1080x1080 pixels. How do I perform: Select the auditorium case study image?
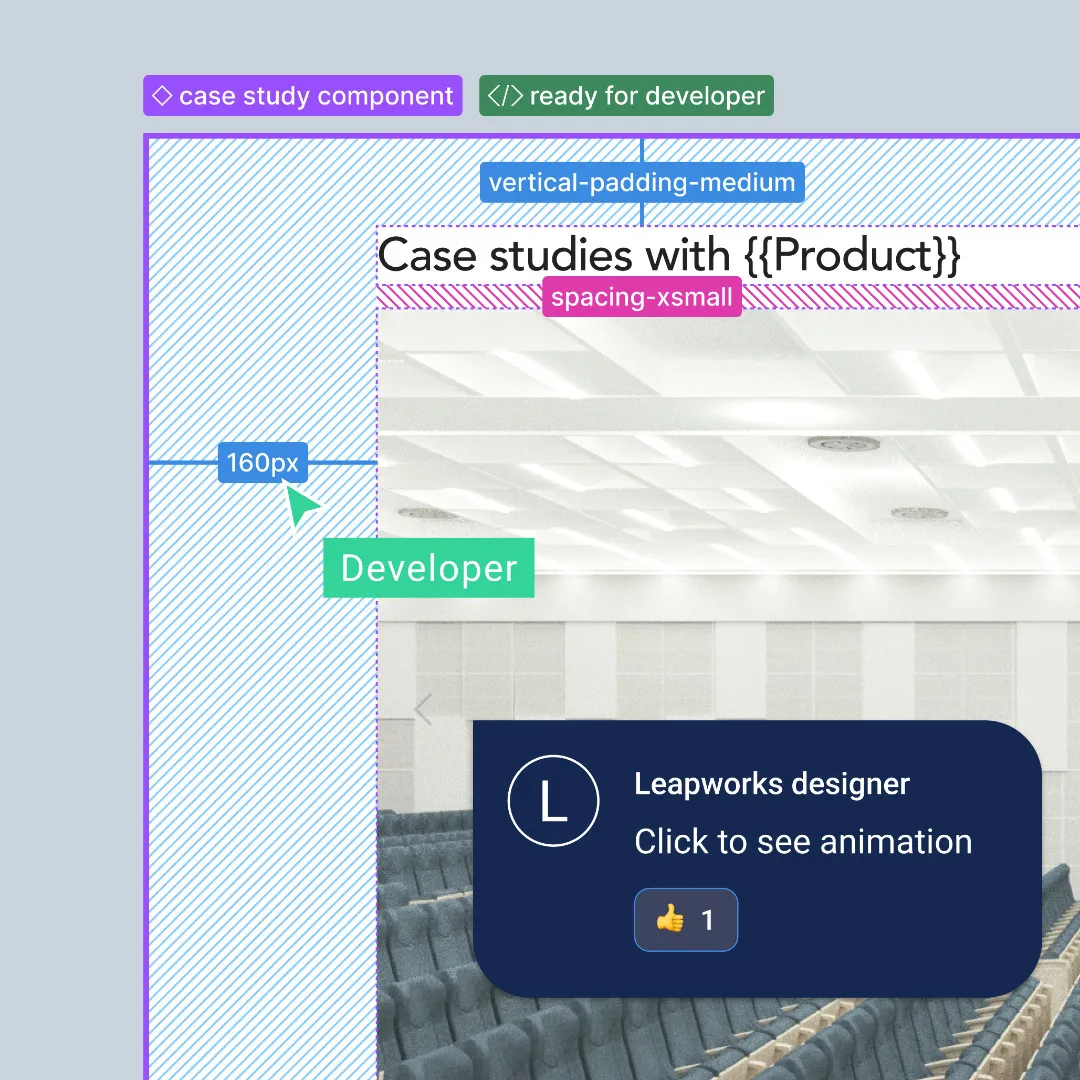pos(729,694)
